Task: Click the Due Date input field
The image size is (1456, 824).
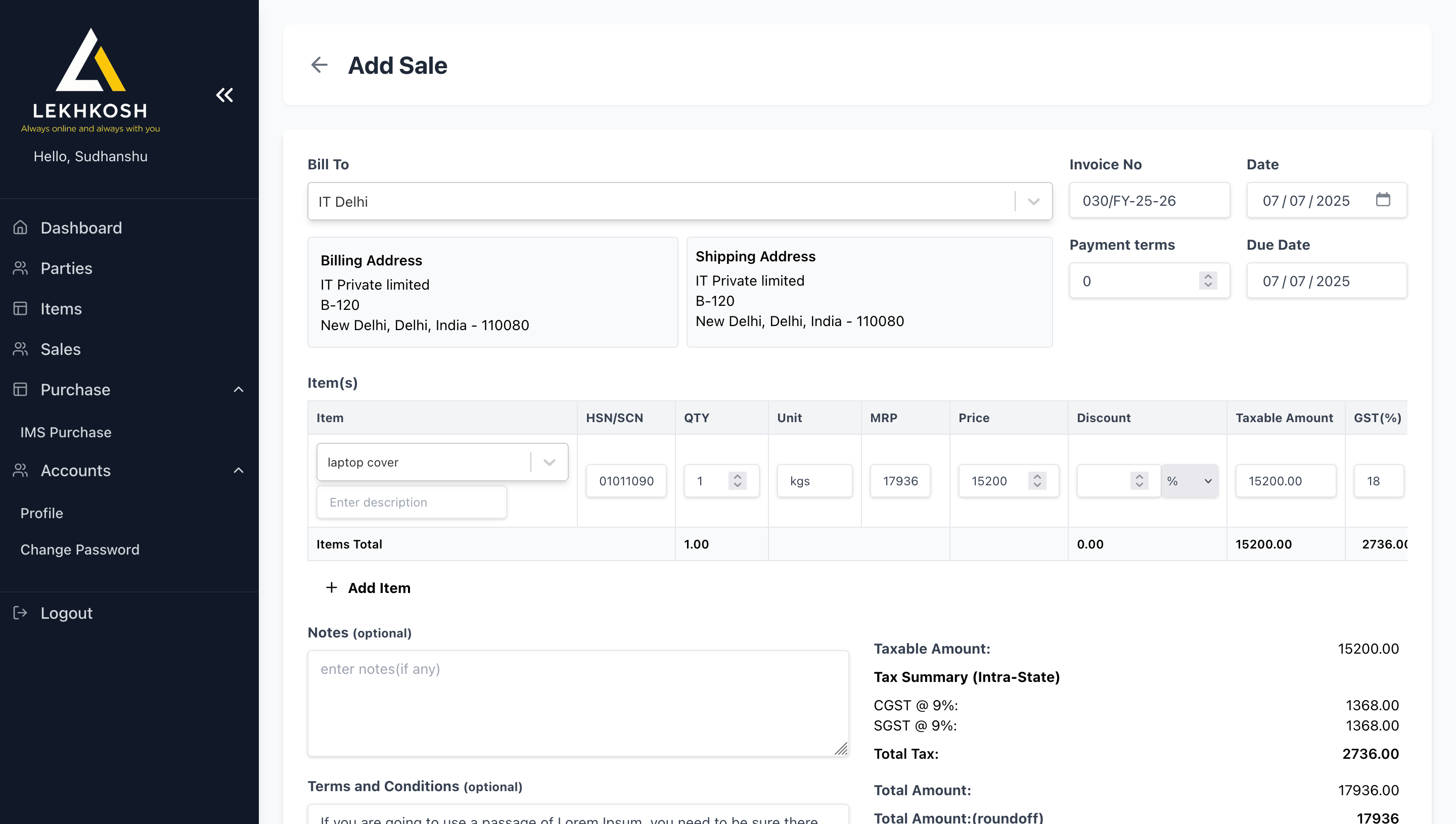Action: coord(1327,281)
